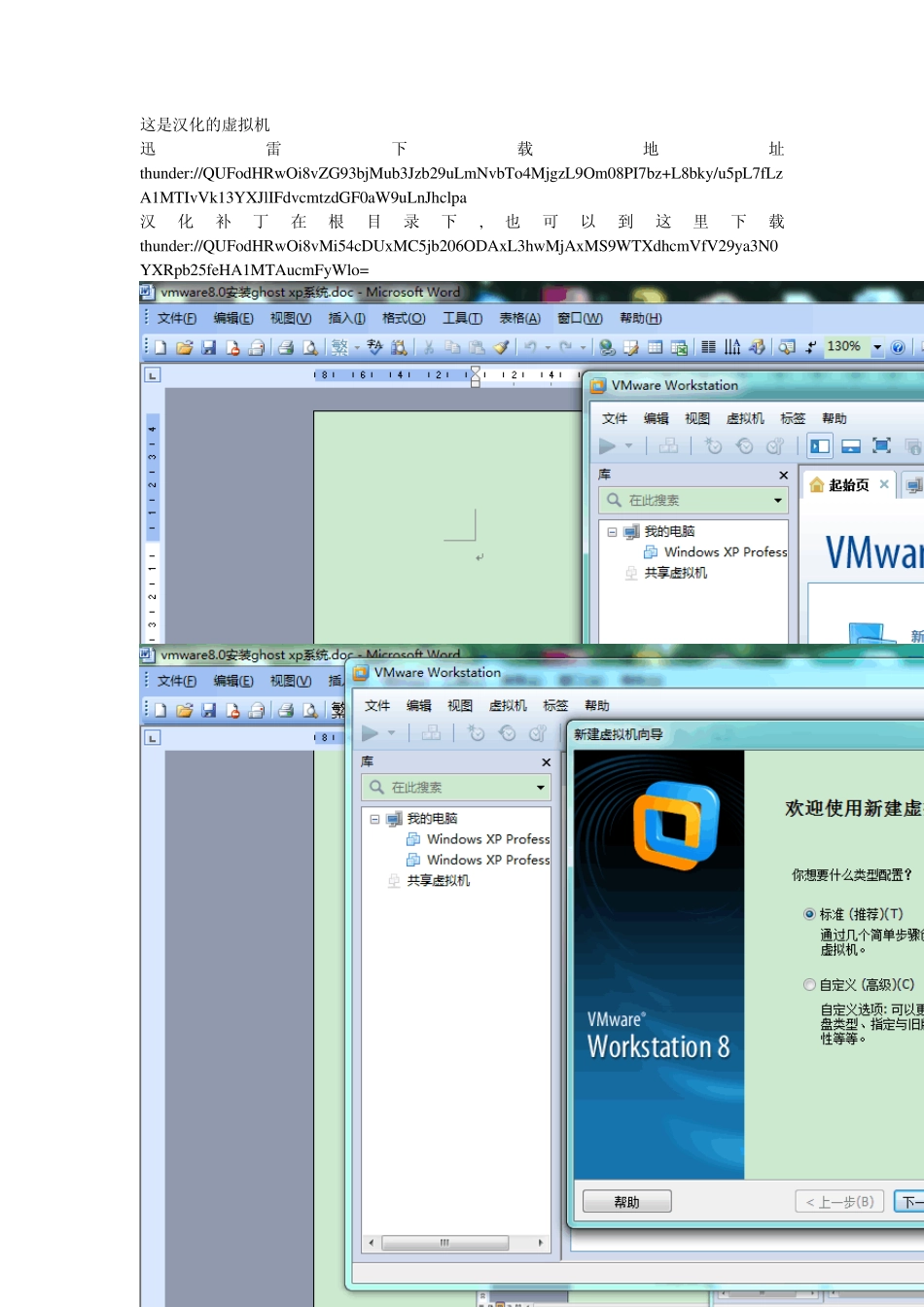Click Power On play icon in VMware behind wizard
The image size is (924, 1307).
(x=371, y=733)
